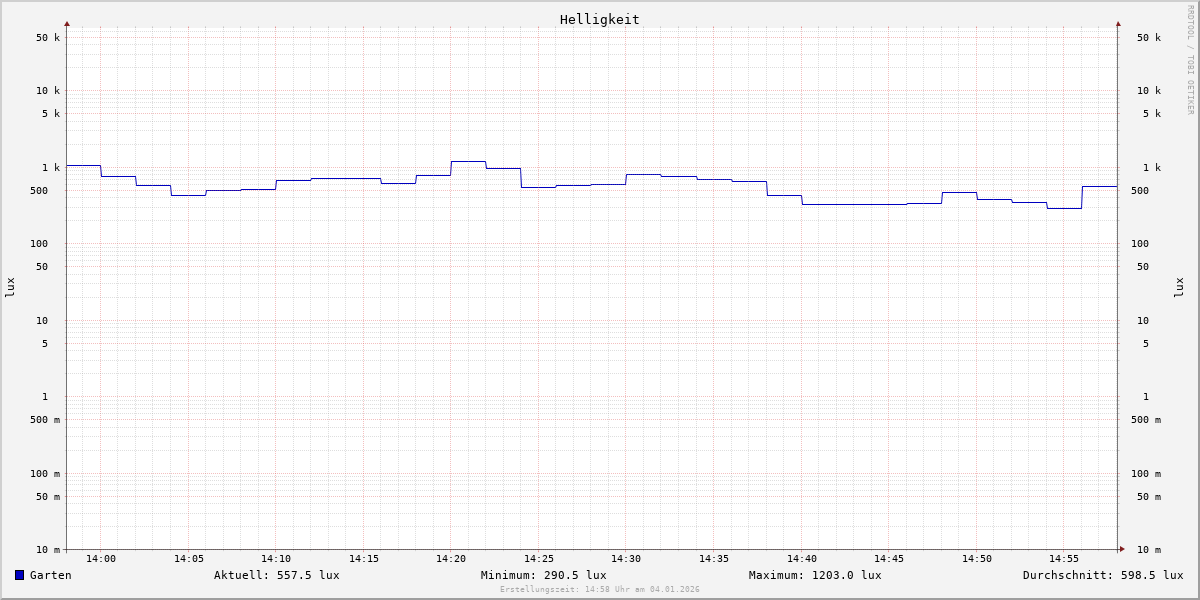
Task: Click the left vertical lux axis title
Action: (x=10, y=288)
